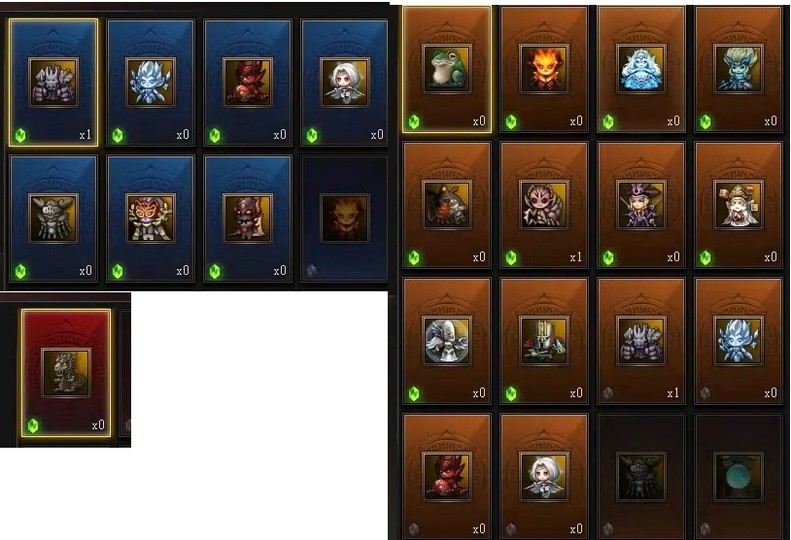Pick the blue card's white-haired girl
The width and height of the screenshot is (791, 540).
(345, 83)
